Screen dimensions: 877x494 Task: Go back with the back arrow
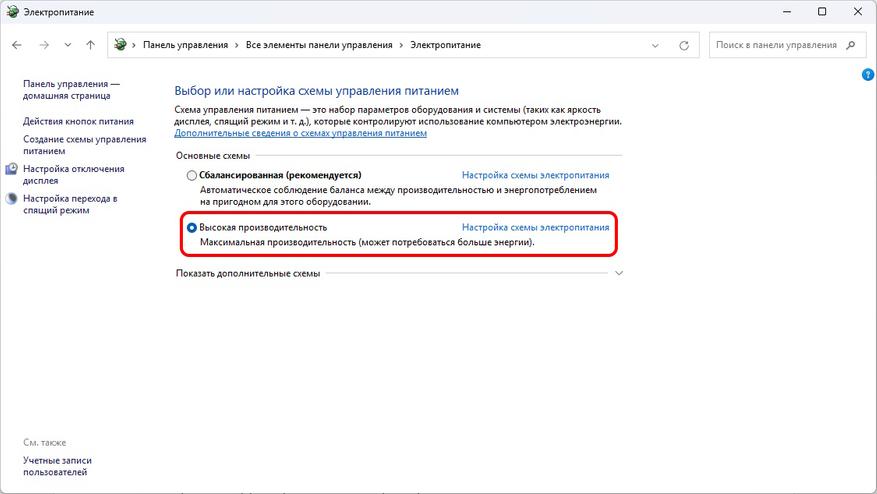pyautogui.click(x=17, y=45)
